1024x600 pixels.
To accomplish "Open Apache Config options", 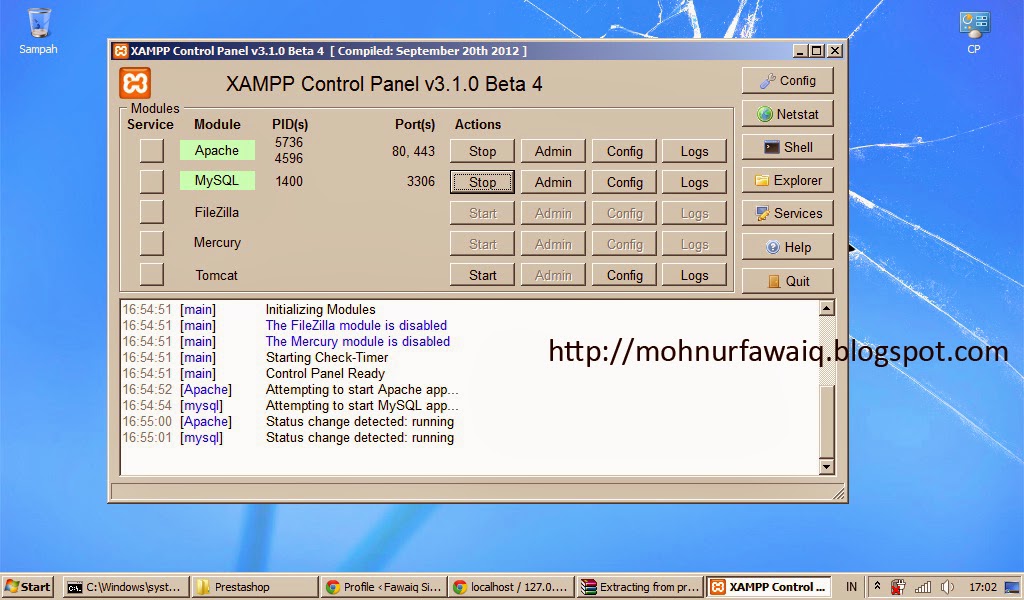I will (624, 151).
